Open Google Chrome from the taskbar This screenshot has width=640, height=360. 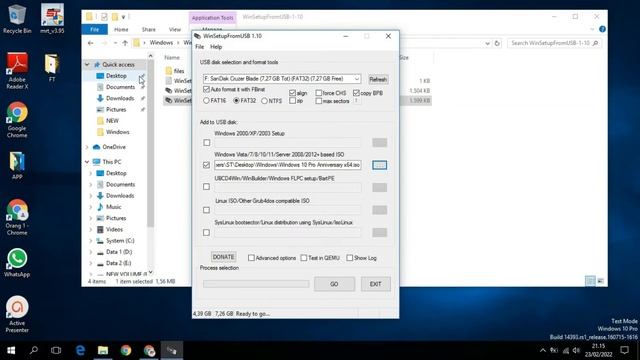pos(126,350)
